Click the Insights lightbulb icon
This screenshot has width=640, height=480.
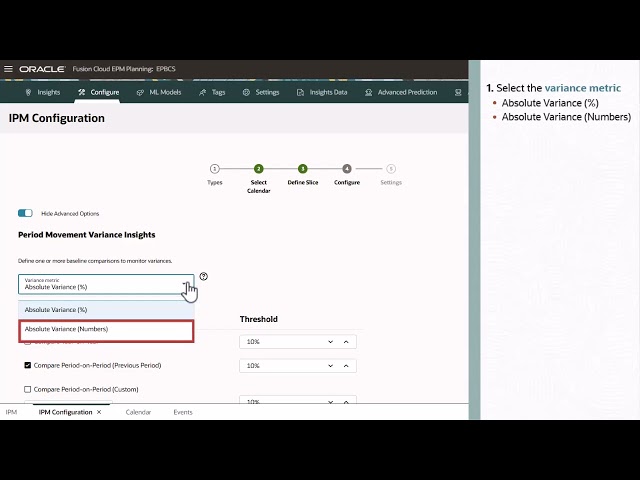pos(28,92)
